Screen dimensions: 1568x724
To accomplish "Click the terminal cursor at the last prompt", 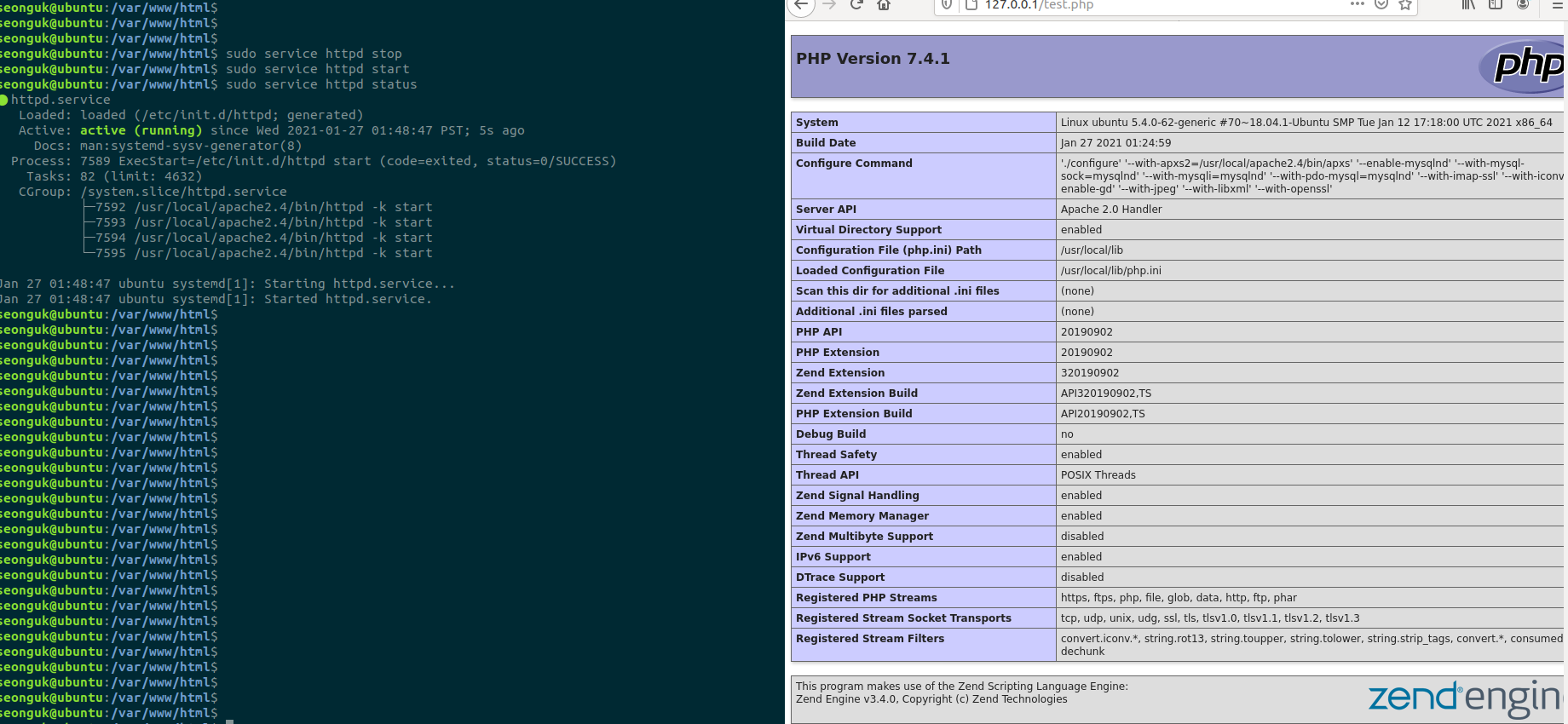I will click(229, 721).
